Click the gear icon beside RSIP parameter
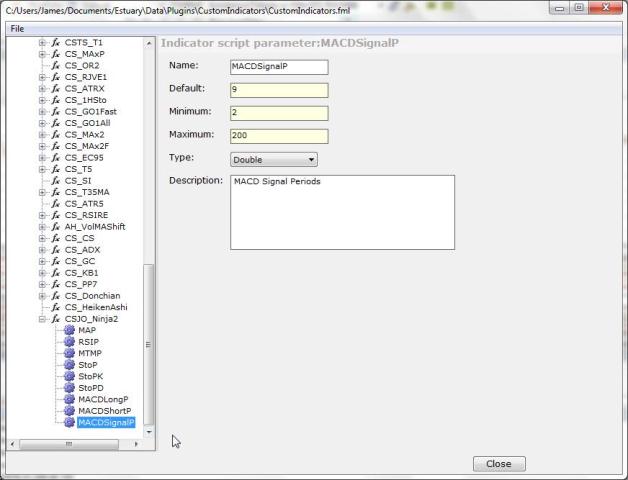 click(x=69, y=342)
